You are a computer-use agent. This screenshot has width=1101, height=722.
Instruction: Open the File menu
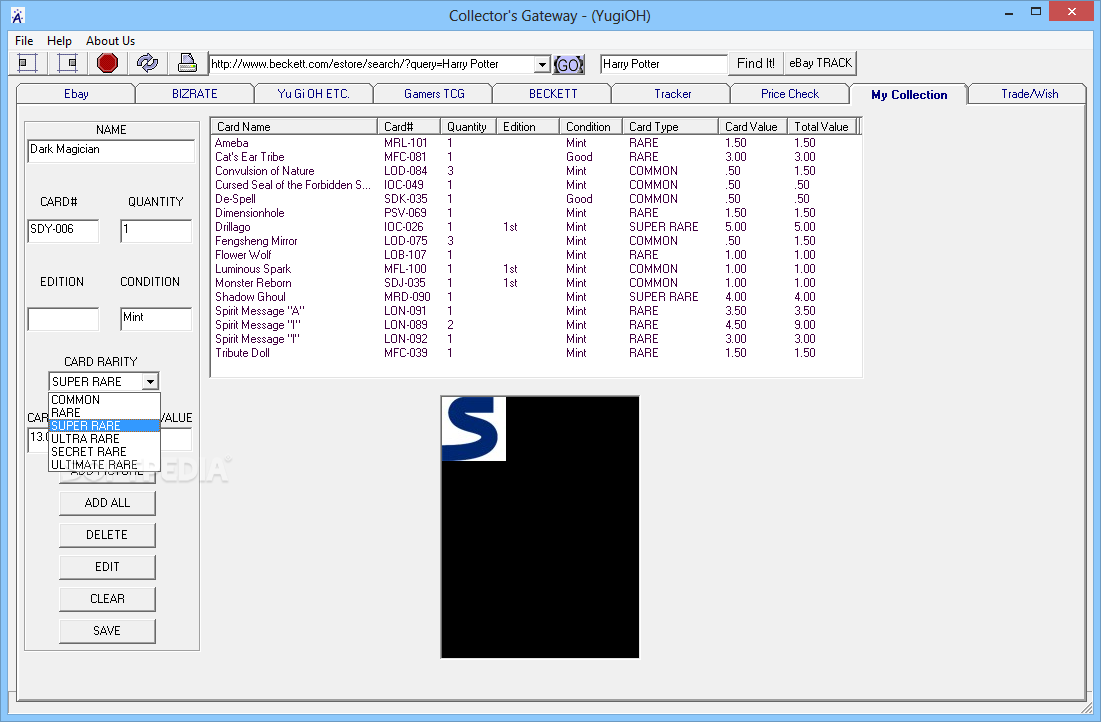point(24,41)
